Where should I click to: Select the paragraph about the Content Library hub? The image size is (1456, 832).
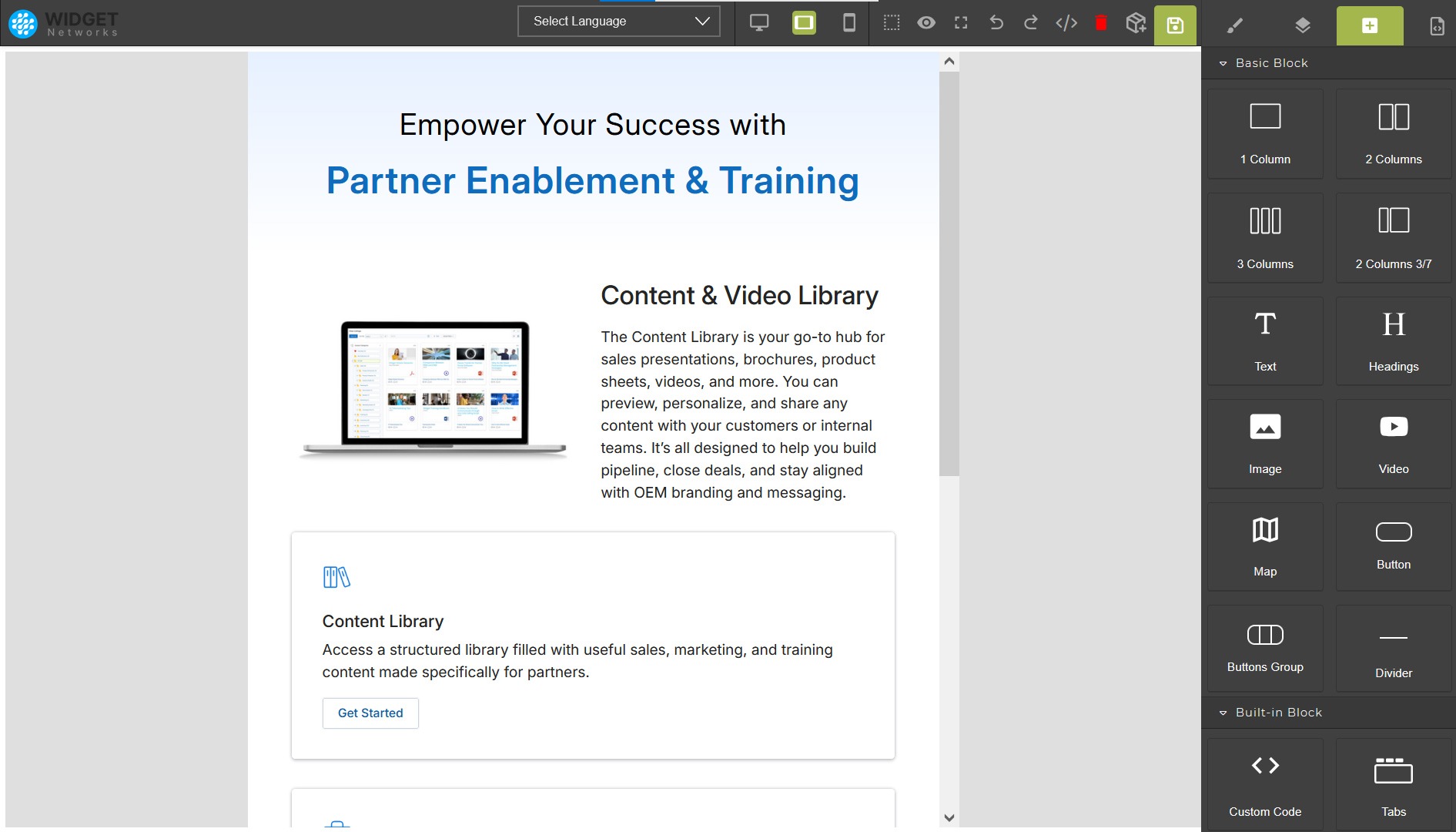click(744, 414)
